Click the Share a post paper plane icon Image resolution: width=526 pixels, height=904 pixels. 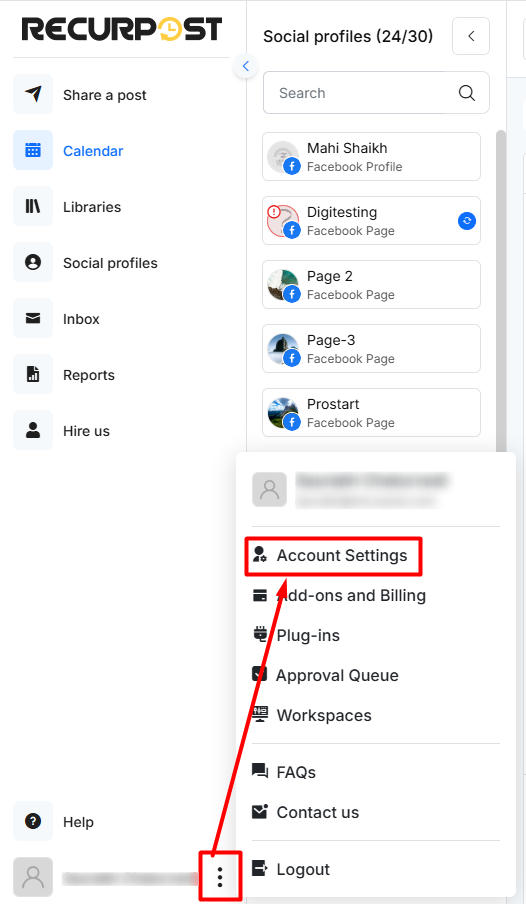pyautogui.click(x=33, y=94)
